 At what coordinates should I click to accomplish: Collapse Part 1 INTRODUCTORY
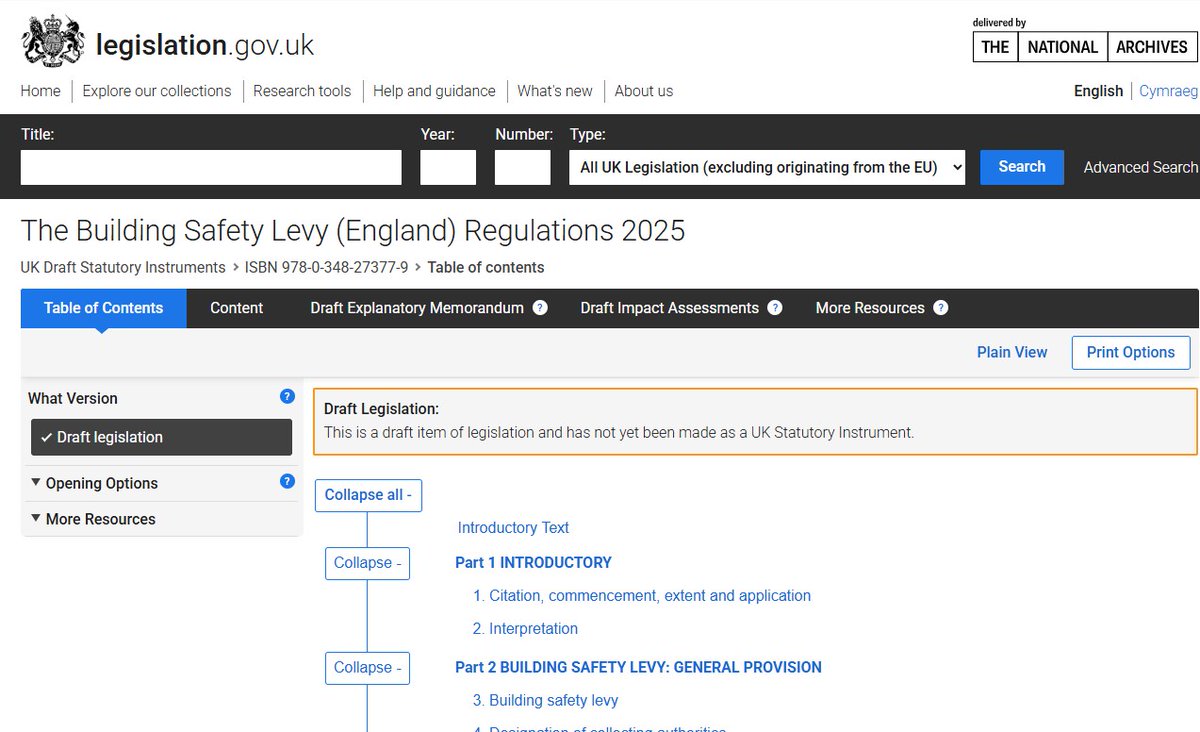367,563
